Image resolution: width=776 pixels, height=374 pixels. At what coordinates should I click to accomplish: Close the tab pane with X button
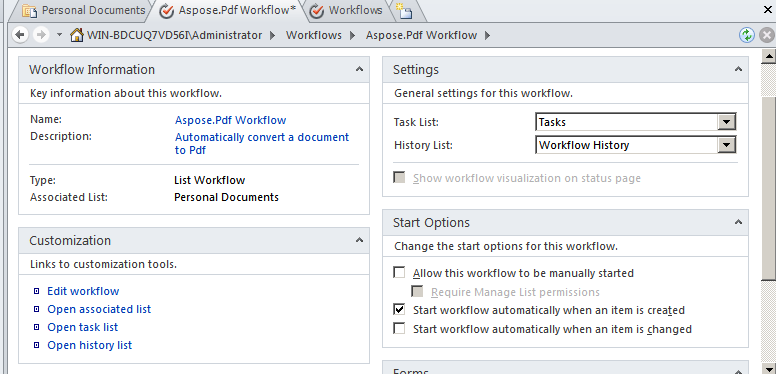(768, 9)
